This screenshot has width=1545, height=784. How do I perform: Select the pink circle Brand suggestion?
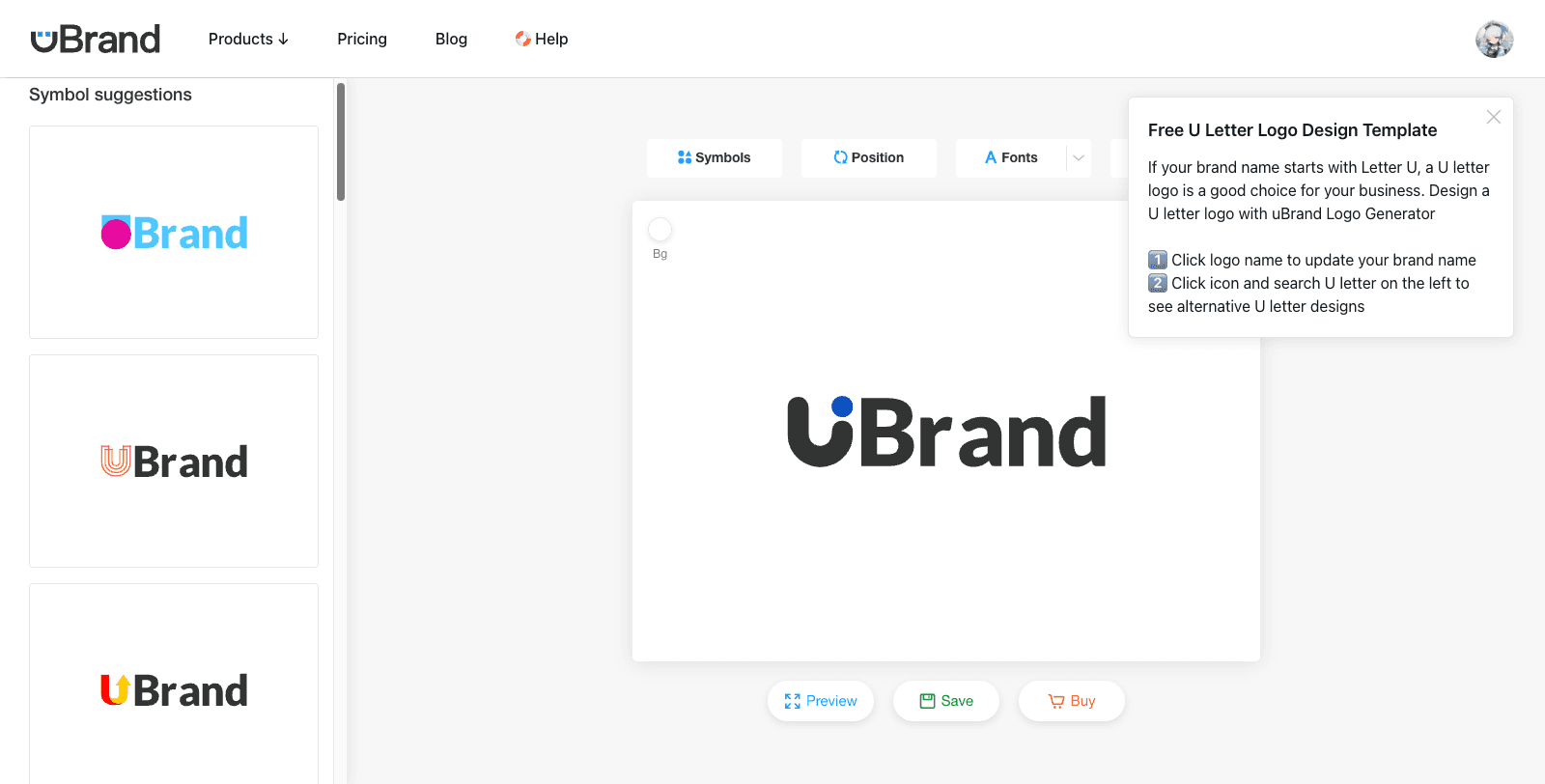pos(174,232)
